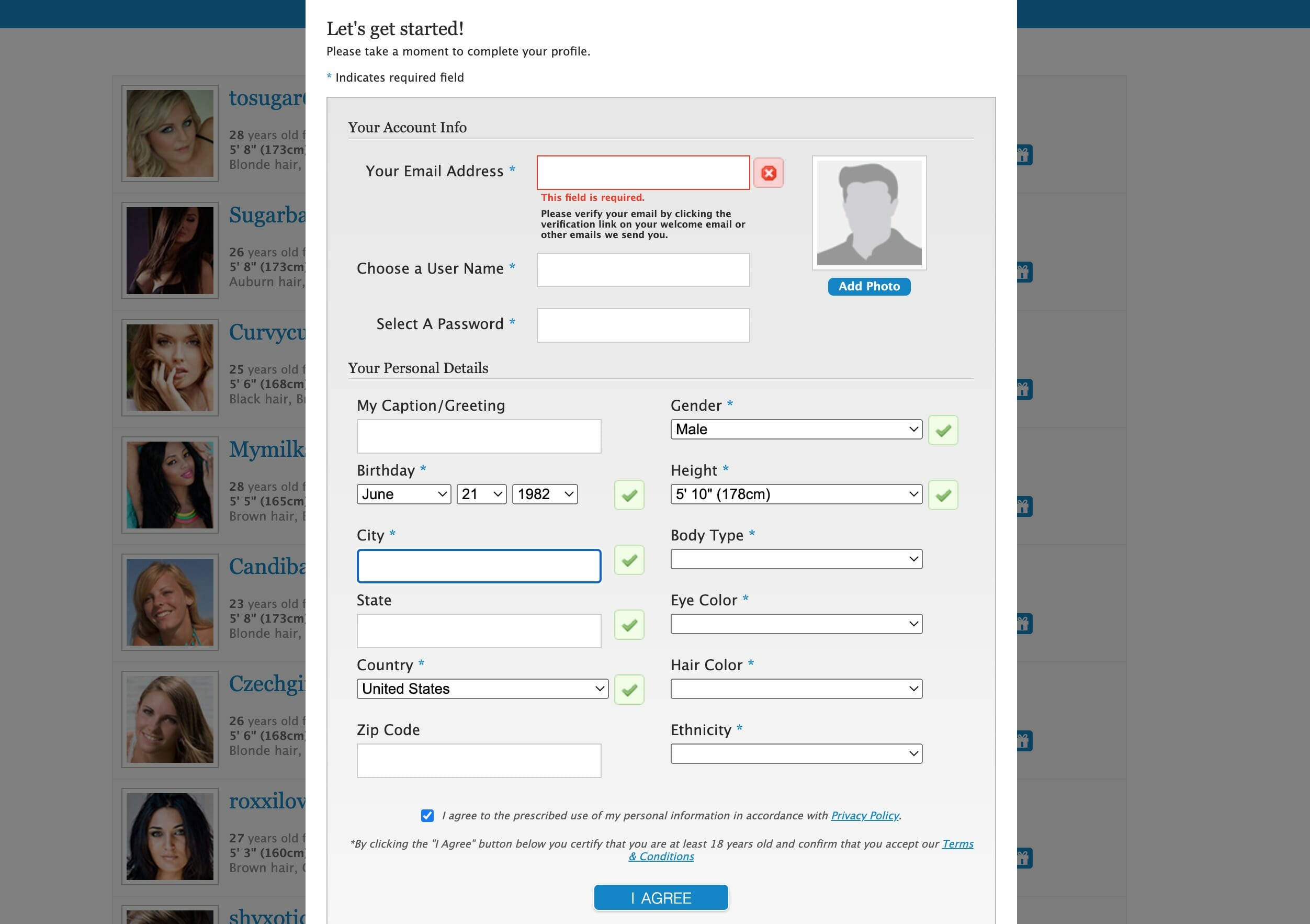Click the Email Address input field

(x=643, y=171)
